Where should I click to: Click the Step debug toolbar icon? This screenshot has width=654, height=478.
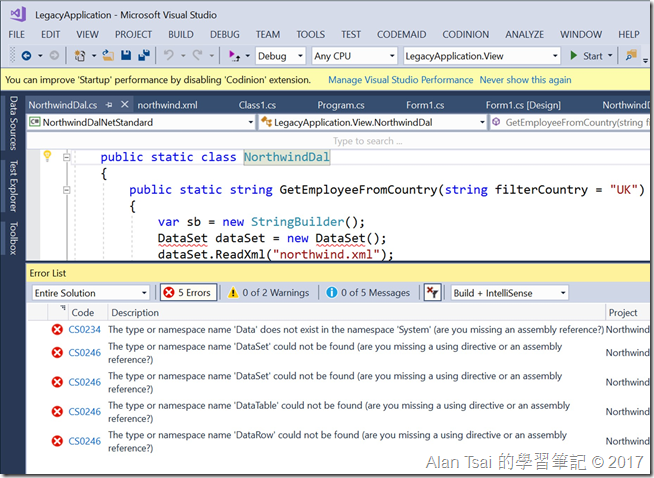[234, 55]
